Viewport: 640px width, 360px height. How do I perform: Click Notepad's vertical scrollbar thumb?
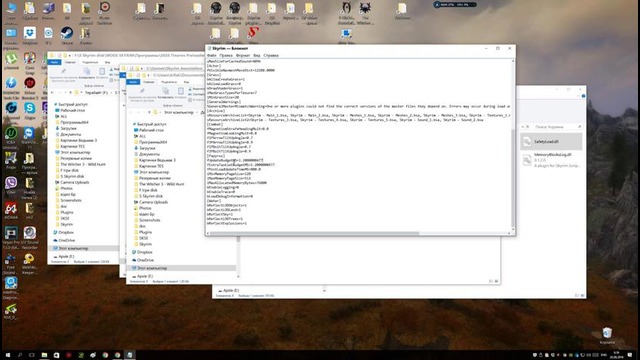coord(513,178)
